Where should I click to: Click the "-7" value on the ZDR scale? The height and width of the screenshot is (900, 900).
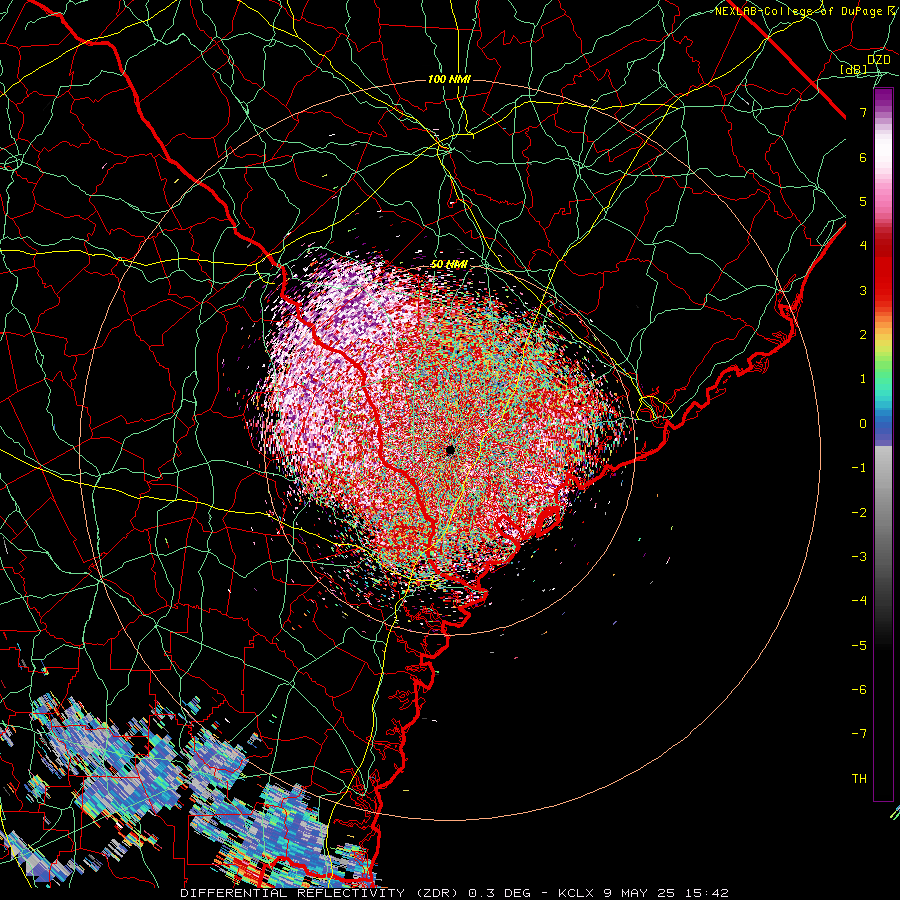(x=859, y=734)
